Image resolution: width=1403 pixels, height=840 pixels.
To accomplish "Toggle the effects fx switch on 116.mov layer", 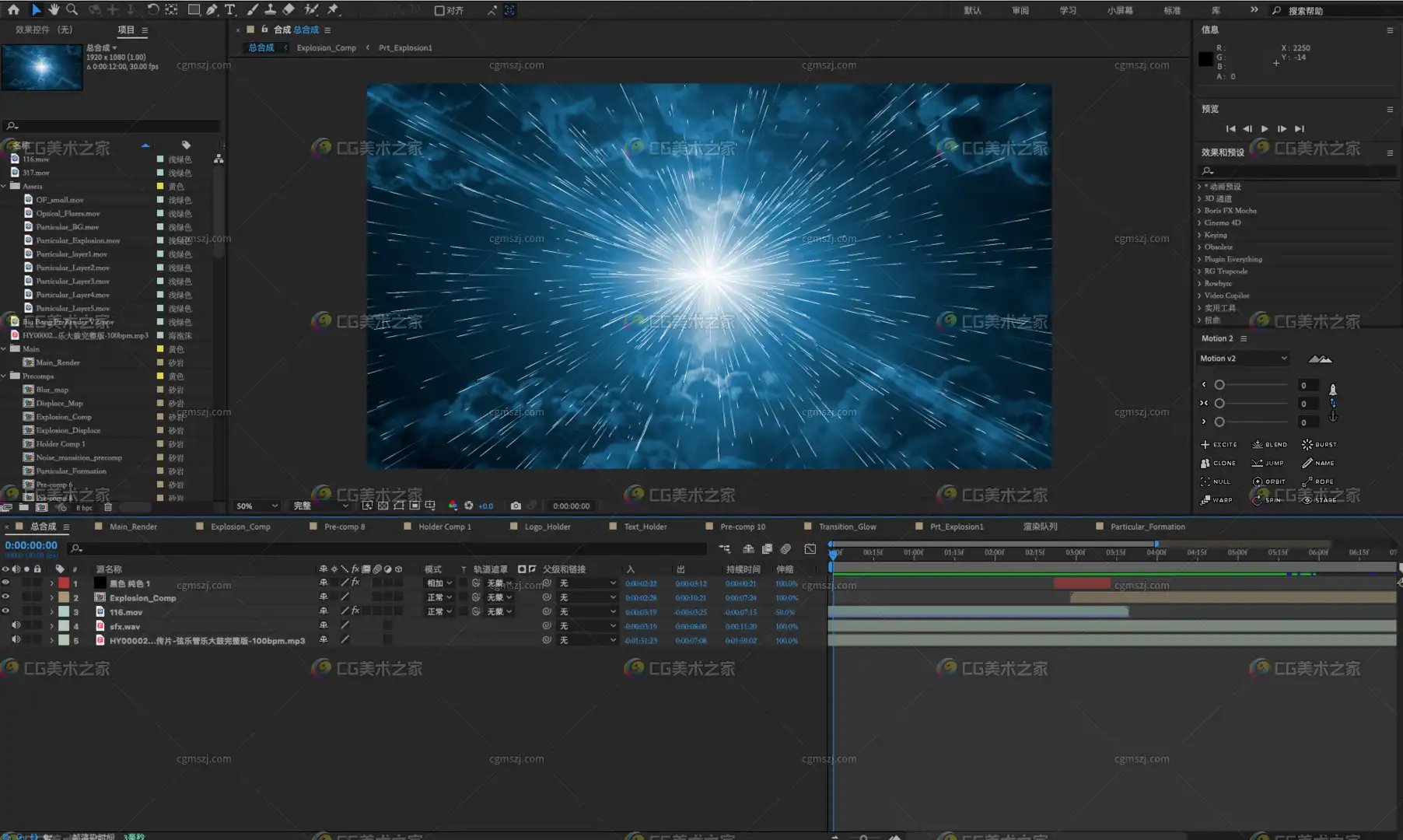I will [x=355, y=611].
